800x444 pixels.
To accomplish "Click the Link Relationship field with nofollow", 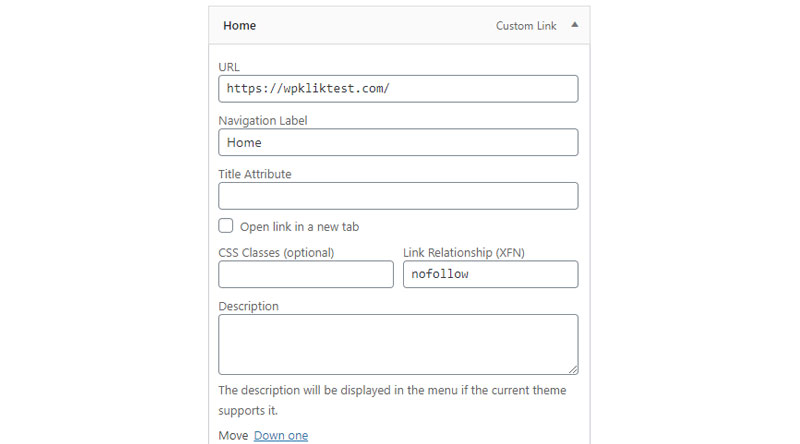I will coord(490,274).
